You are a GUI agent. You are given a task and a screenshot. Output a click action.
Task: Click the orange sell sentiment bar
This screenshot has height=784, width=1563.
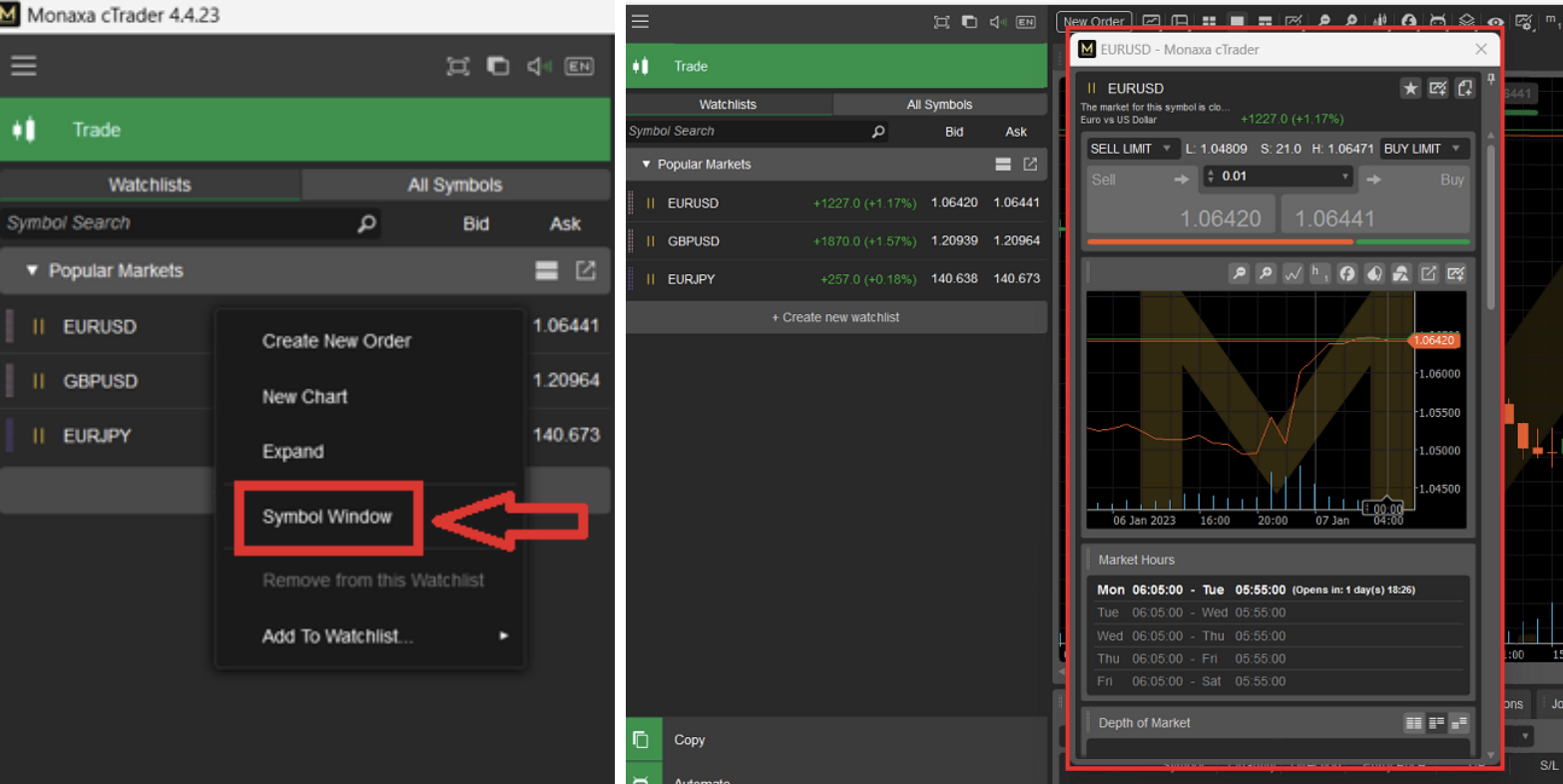coord(1220,242)
